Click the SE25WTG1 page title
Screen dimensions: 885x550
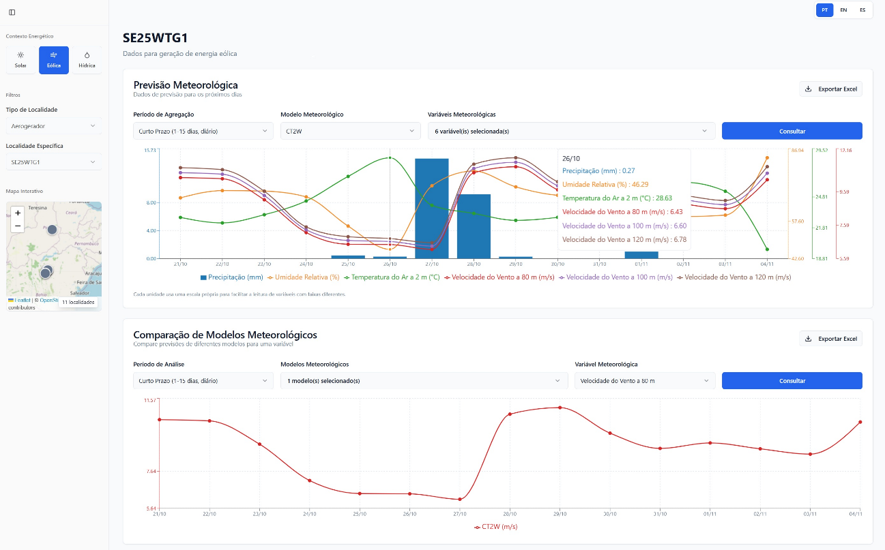click(155, 38)
